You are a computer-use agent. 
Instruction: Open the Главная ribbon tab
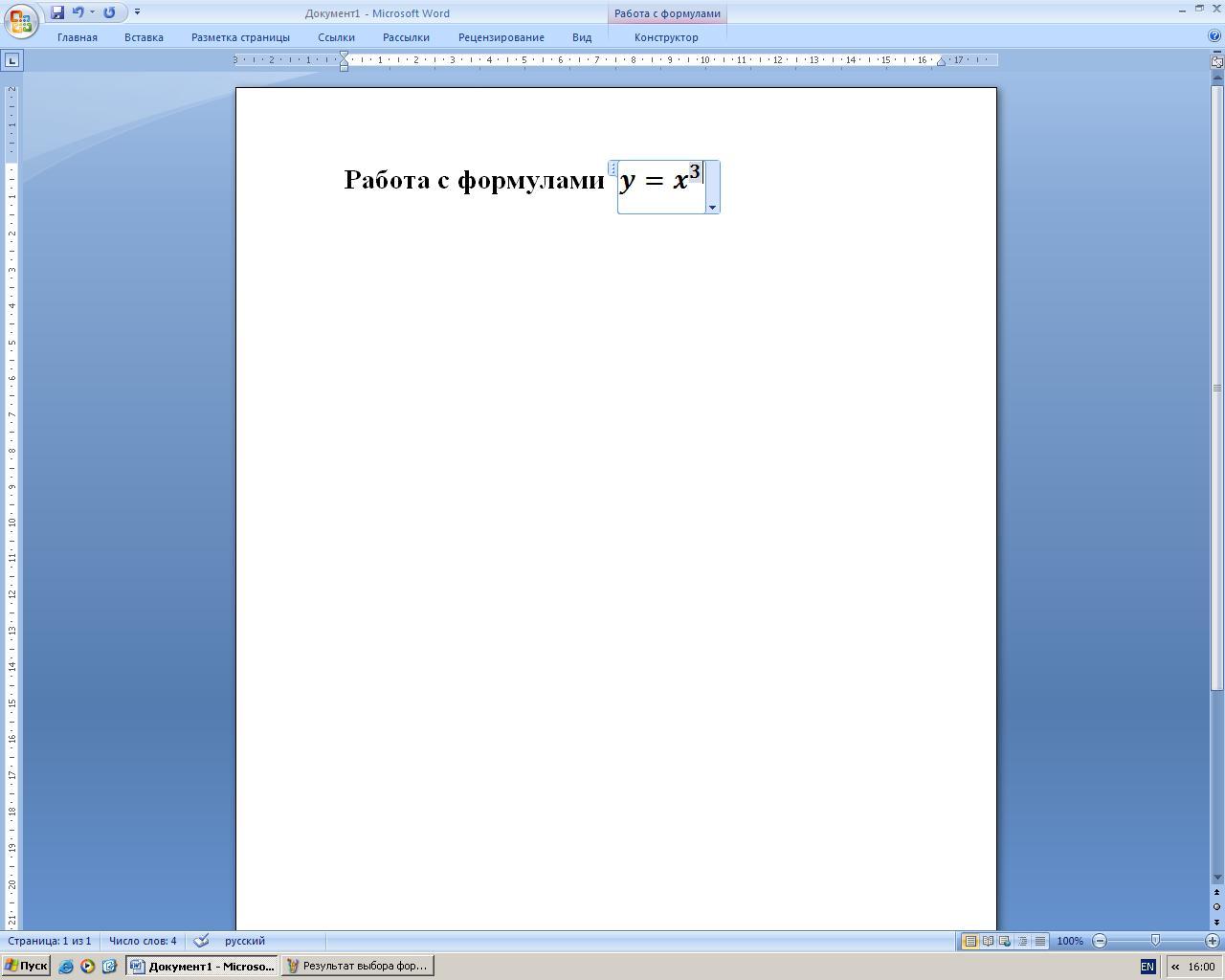(x=78, y=37)
